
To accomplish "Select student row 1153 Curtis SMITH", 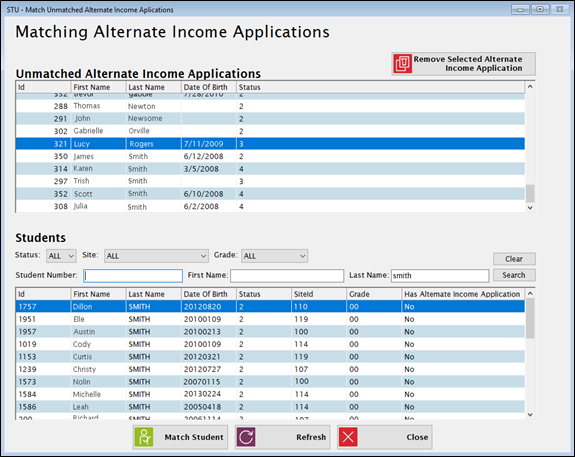I will (x=270, y=357).
